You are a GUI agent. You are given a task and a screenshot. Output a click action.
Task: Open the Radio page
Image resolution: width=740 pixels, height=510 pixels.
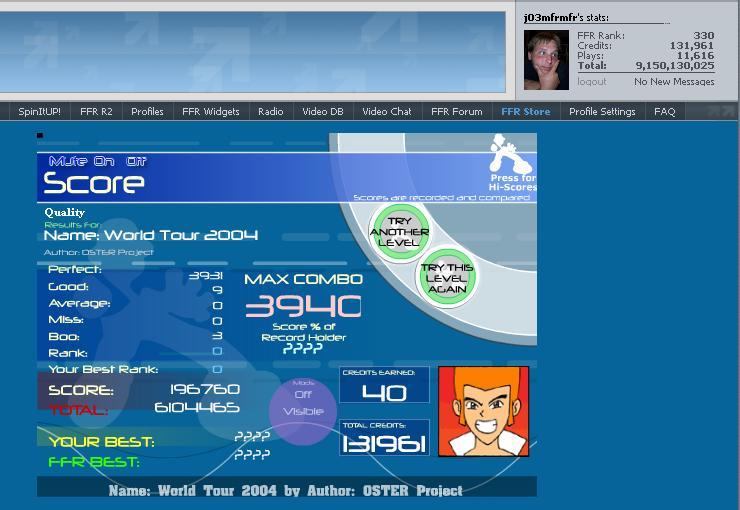pyautogui.click(x=271, y=112)
